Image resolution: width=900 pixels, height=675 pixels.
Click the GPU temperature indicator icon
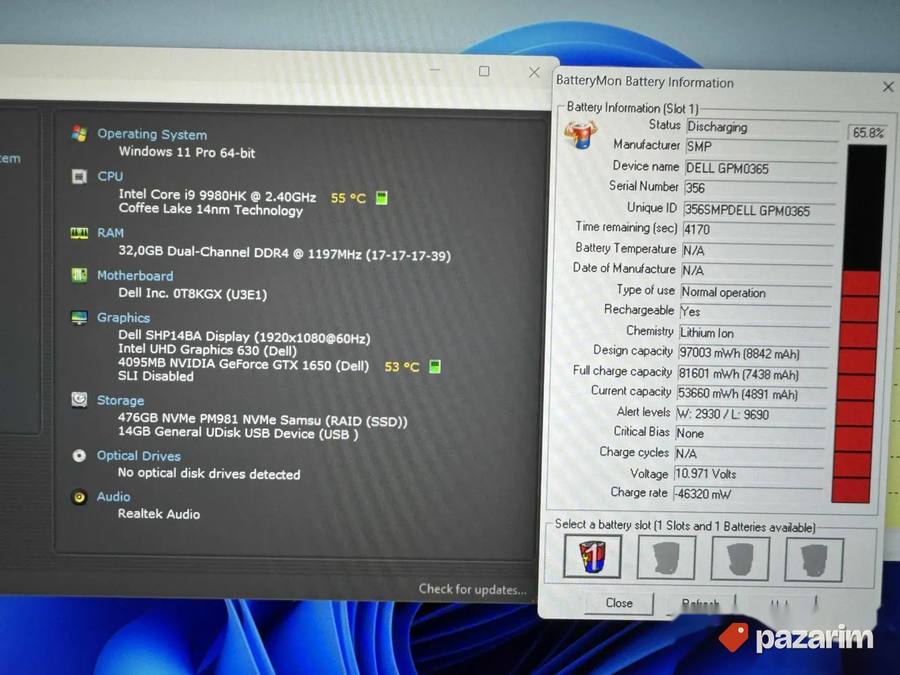click(x=435, y=366)
